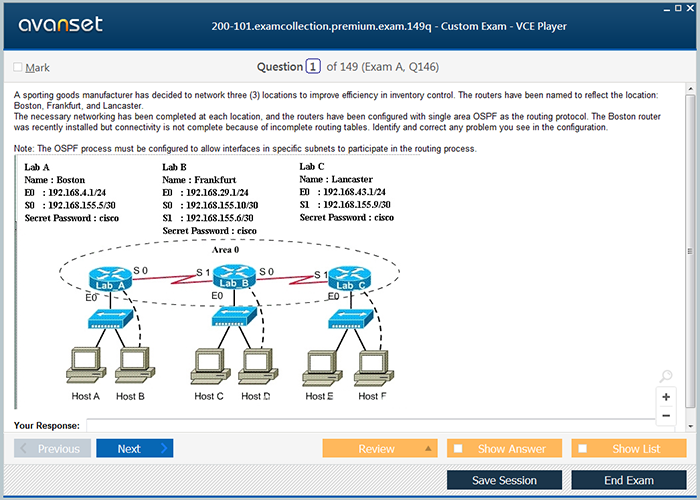The height and width of the screenshot is (500, 700).
Task: Select the Host F computer icon
Action: [x=374, y=368]
